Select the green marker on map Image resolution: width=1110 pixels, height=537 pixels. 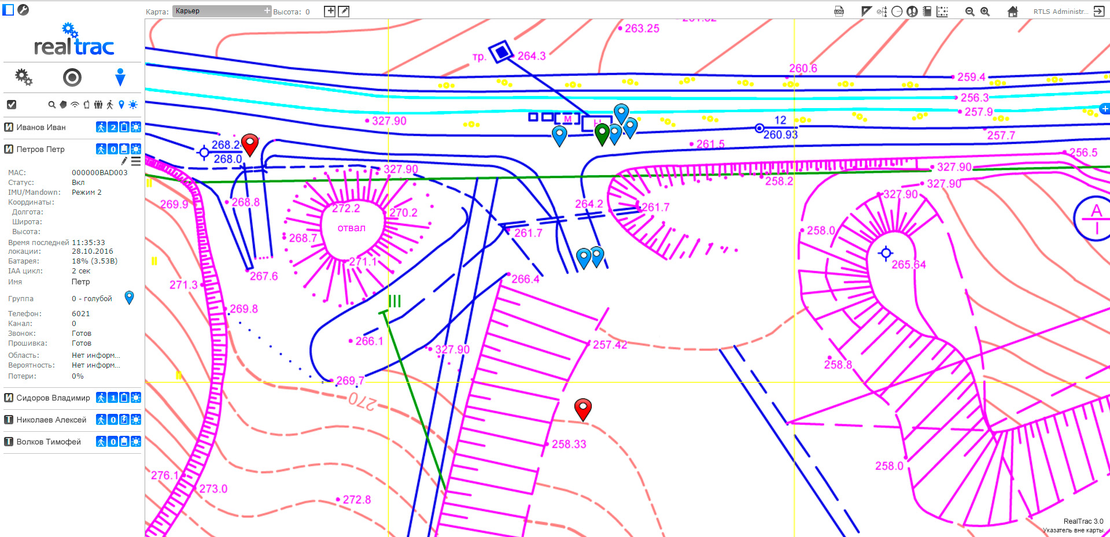point(602,133)
